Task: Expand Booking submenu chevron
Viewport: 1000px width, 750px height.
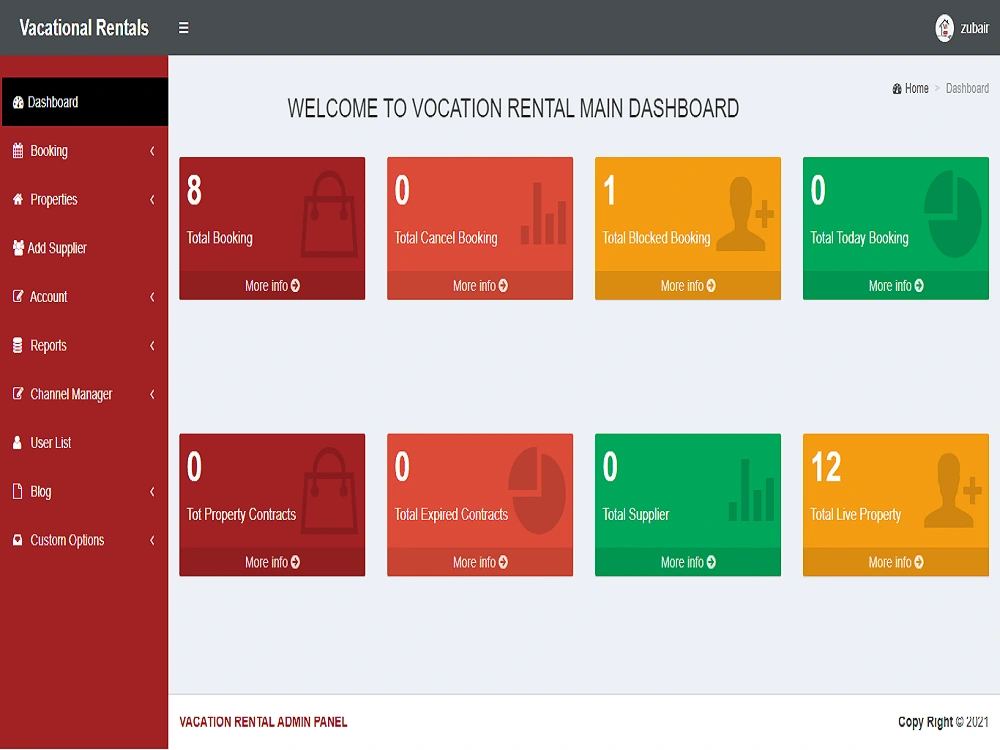Action: click(x=152, y=151)
